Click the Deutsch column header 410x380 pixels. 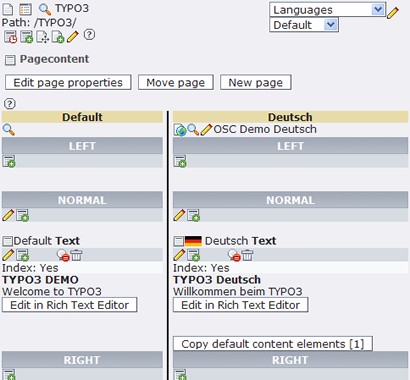pos(290,117)
